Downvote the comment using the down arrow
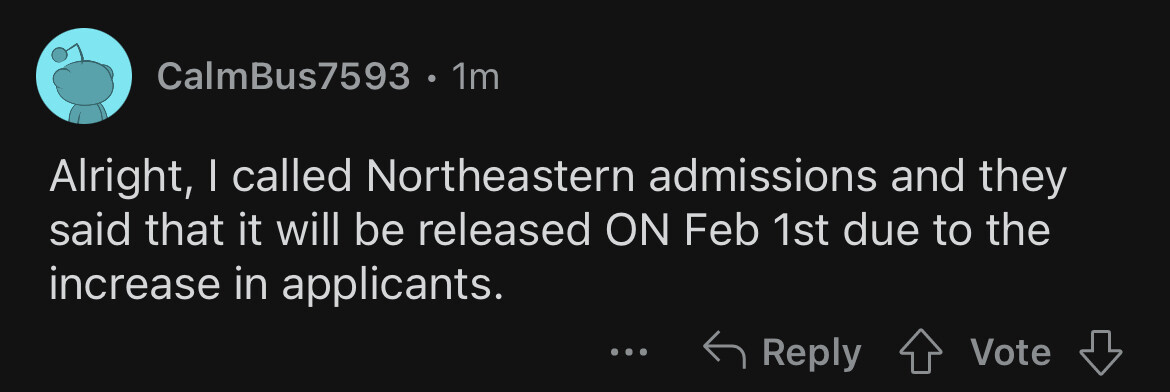This screenshot has height=392, width=1170. pyautogui.click(x=1101, y=352)
